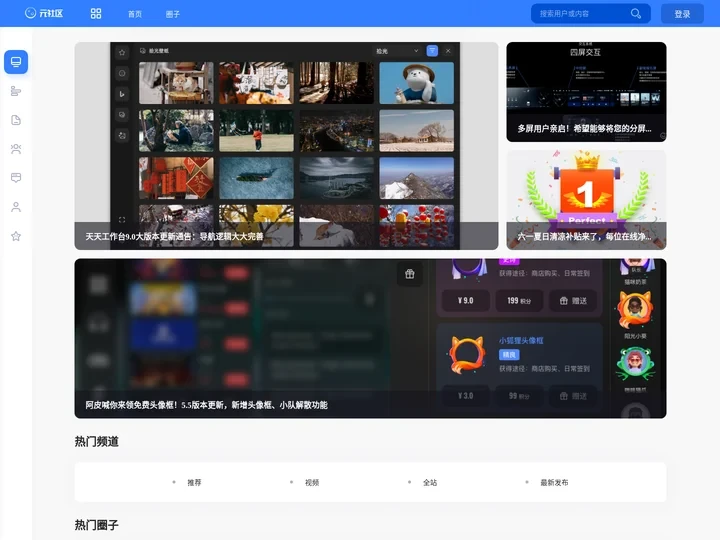This screenshot has height=540, width=720.
Task: Open the document sidebar icon
Action: [16, 120]
